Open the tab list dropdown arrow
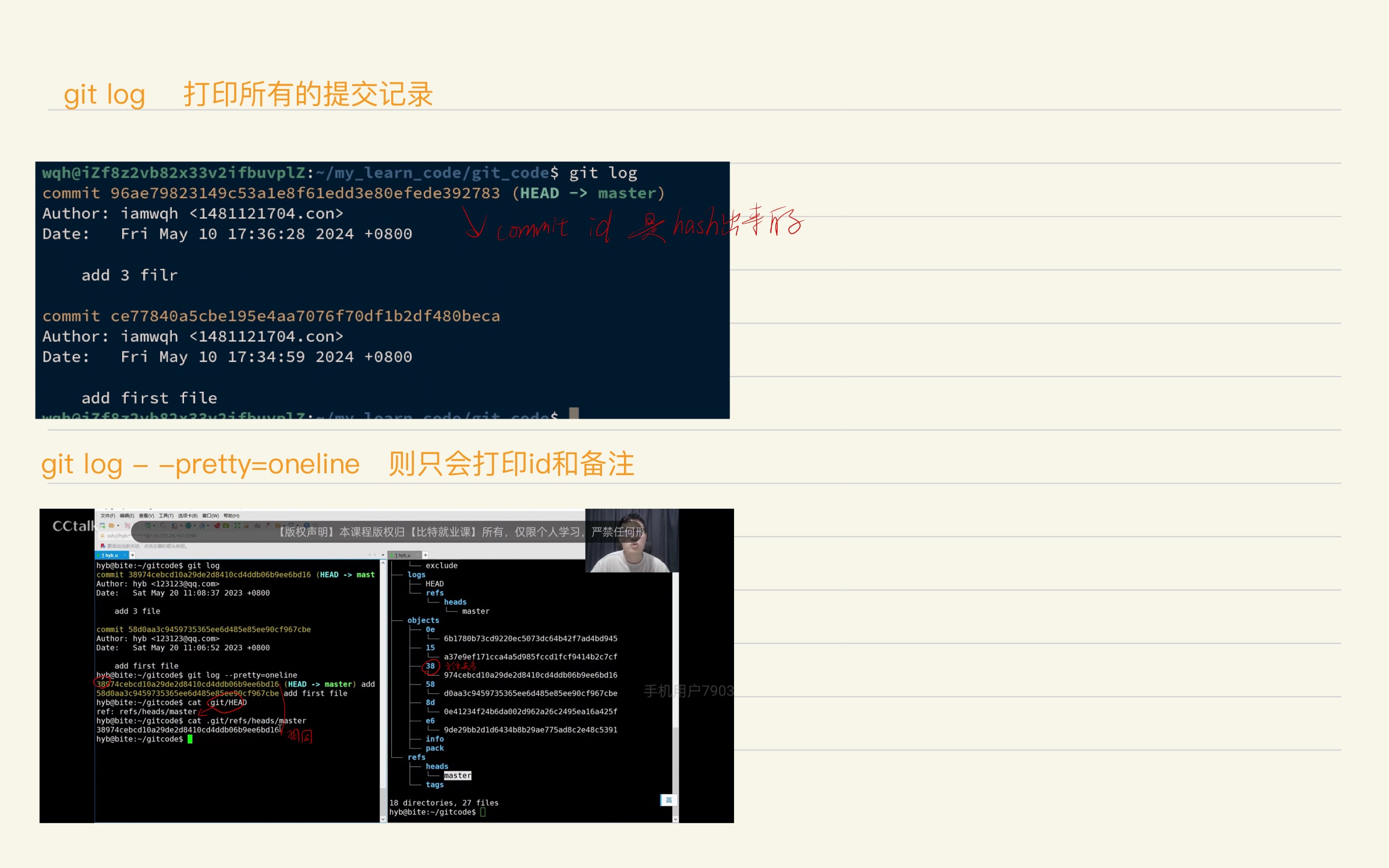Image resolution: width=1389 pixels, height=868 pixels. click(x=382, y=555)
